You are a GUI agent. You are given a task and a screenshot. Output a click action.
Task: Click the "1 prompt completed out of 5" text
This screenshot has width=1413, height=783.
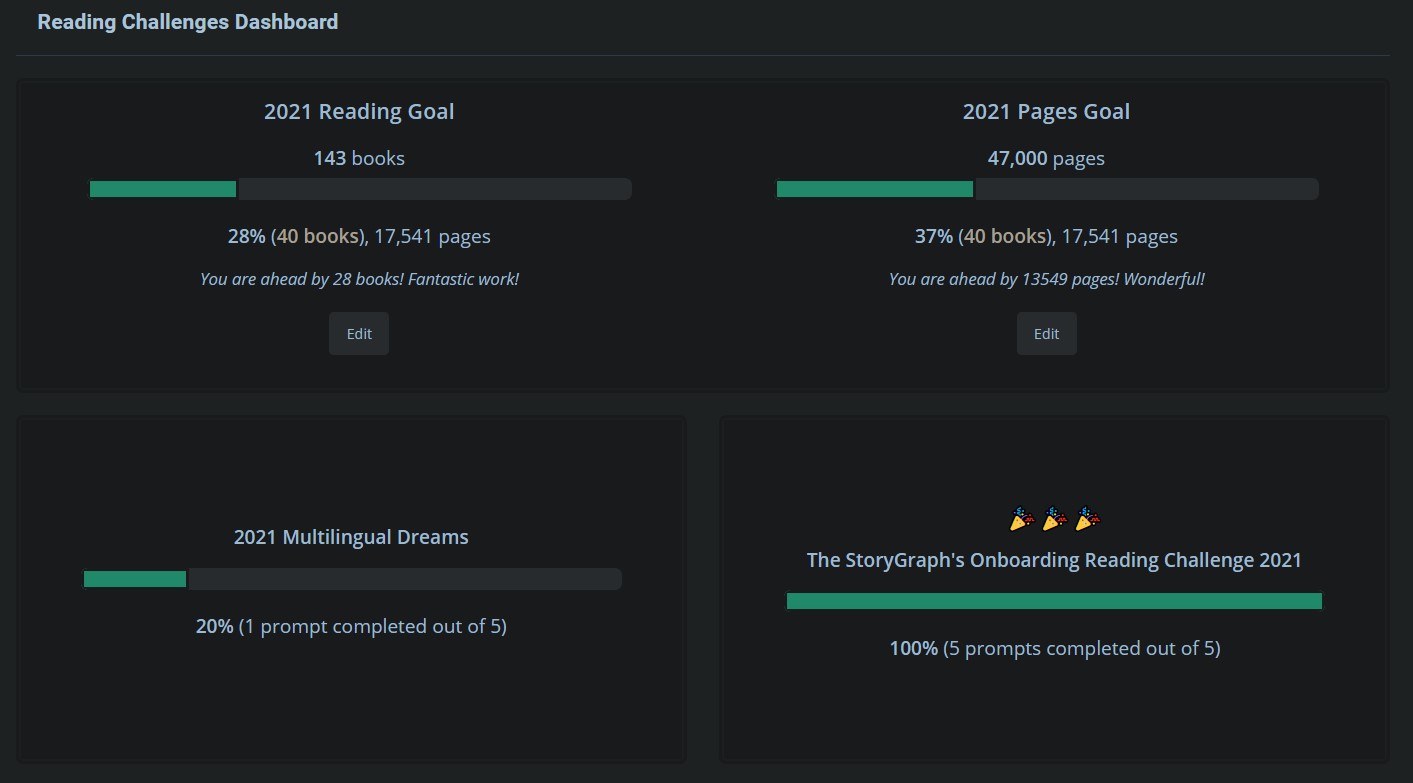(x=372, y=626)
